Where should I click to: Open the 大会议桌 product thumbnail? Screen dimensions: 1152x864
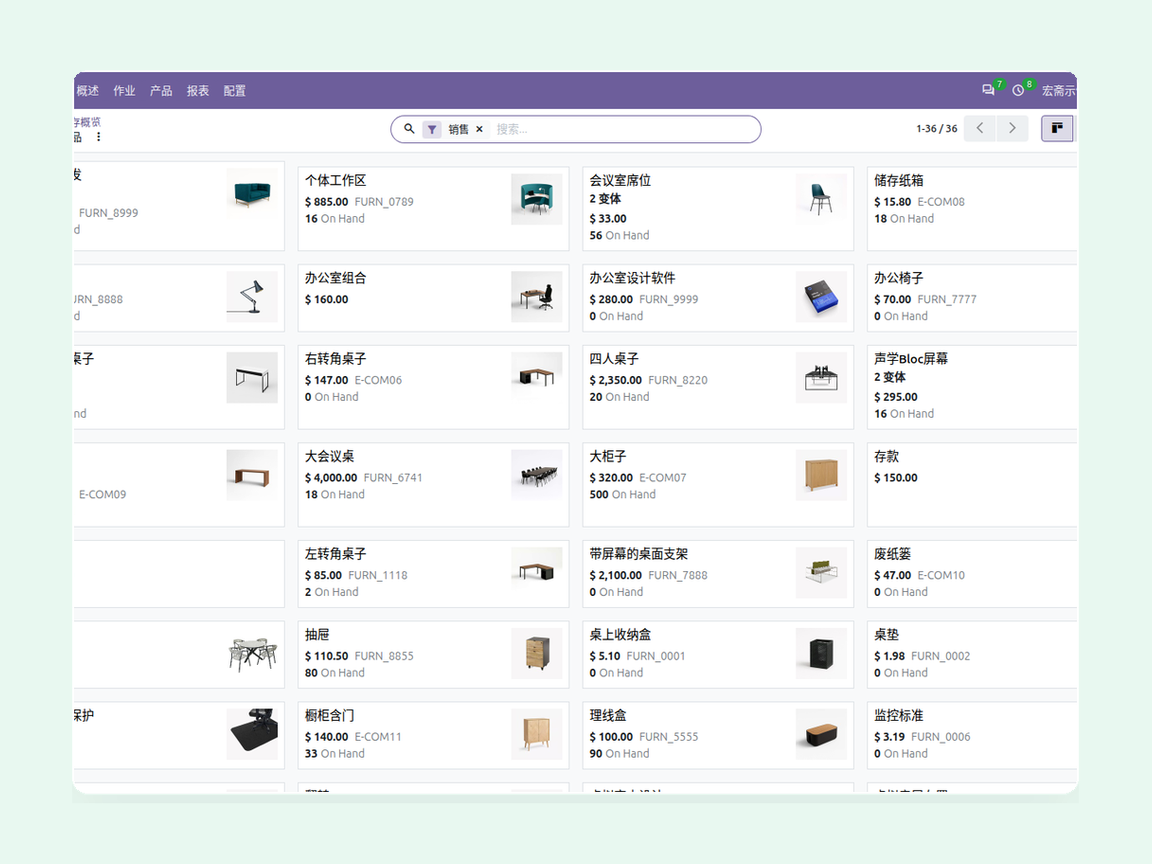pos(536,475)
